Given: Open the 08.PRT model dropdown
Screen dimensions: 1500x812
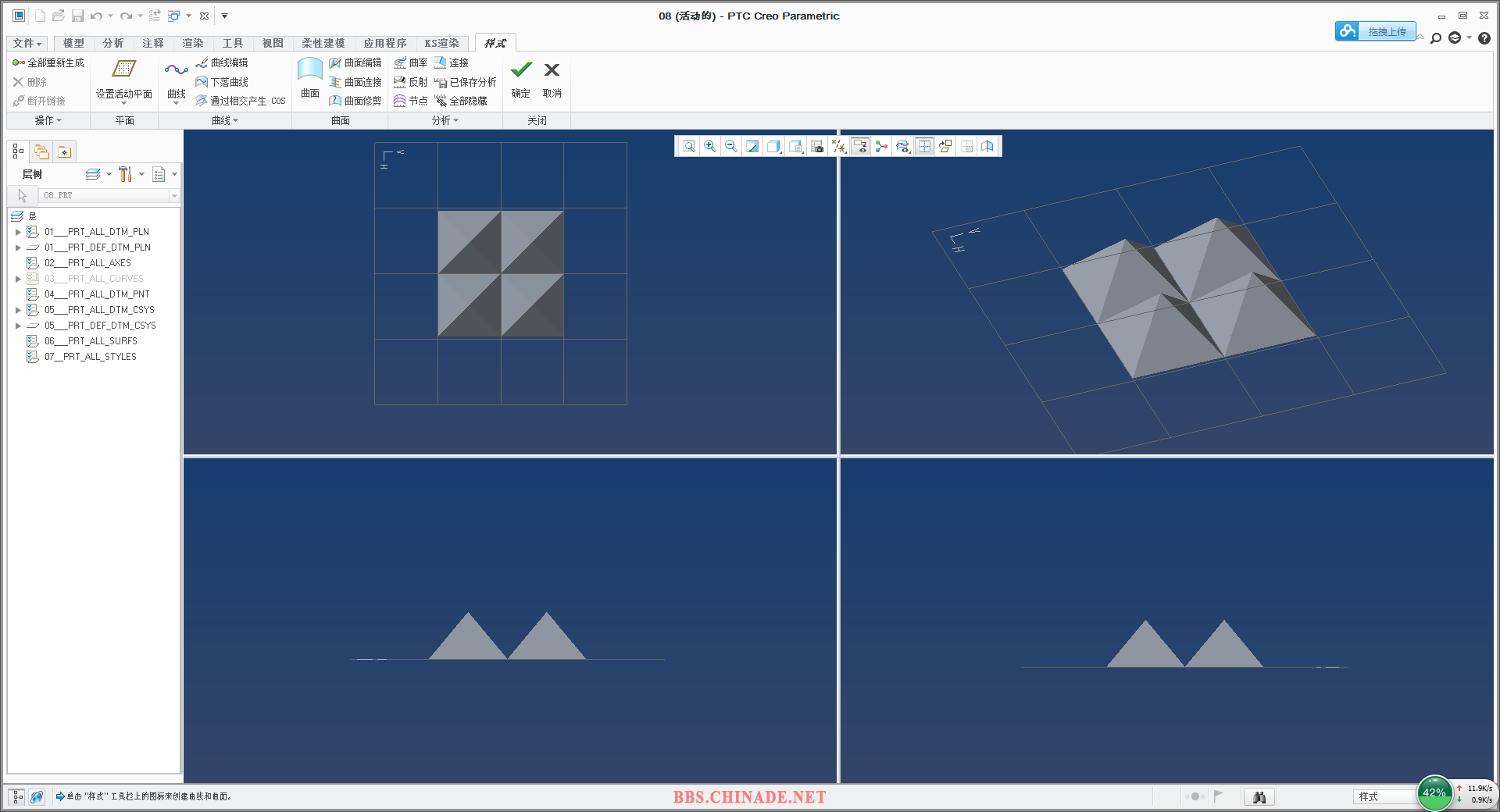Looking at the screenshot, I should [x=174, y=195].
